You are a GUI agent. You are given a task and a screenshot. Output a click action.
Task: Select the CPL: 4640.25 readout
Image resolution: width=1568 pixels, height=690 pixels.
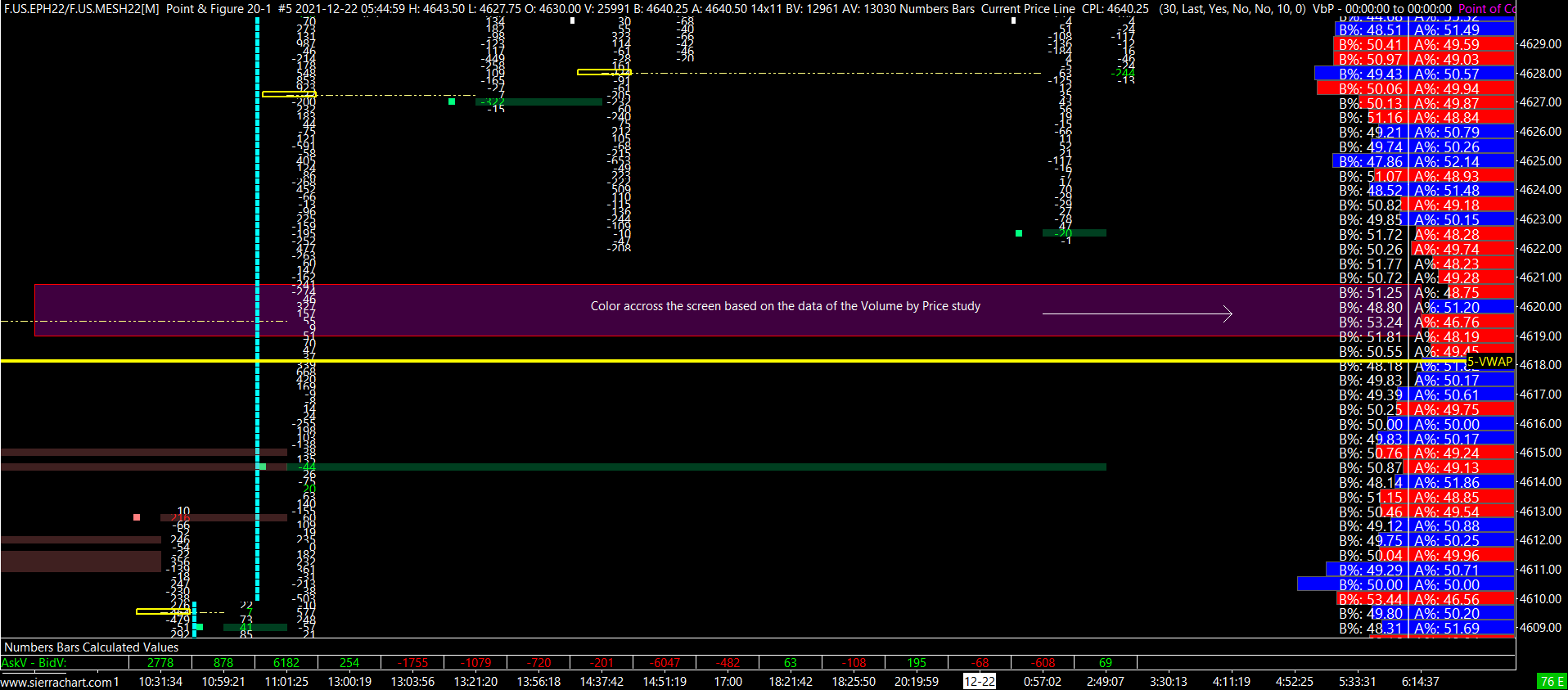1115,9
